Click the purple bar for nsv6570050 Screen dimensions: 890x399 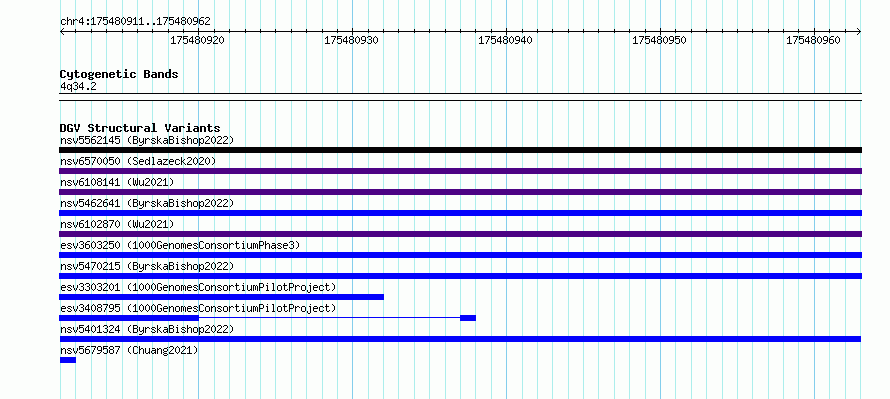point(460,171)
